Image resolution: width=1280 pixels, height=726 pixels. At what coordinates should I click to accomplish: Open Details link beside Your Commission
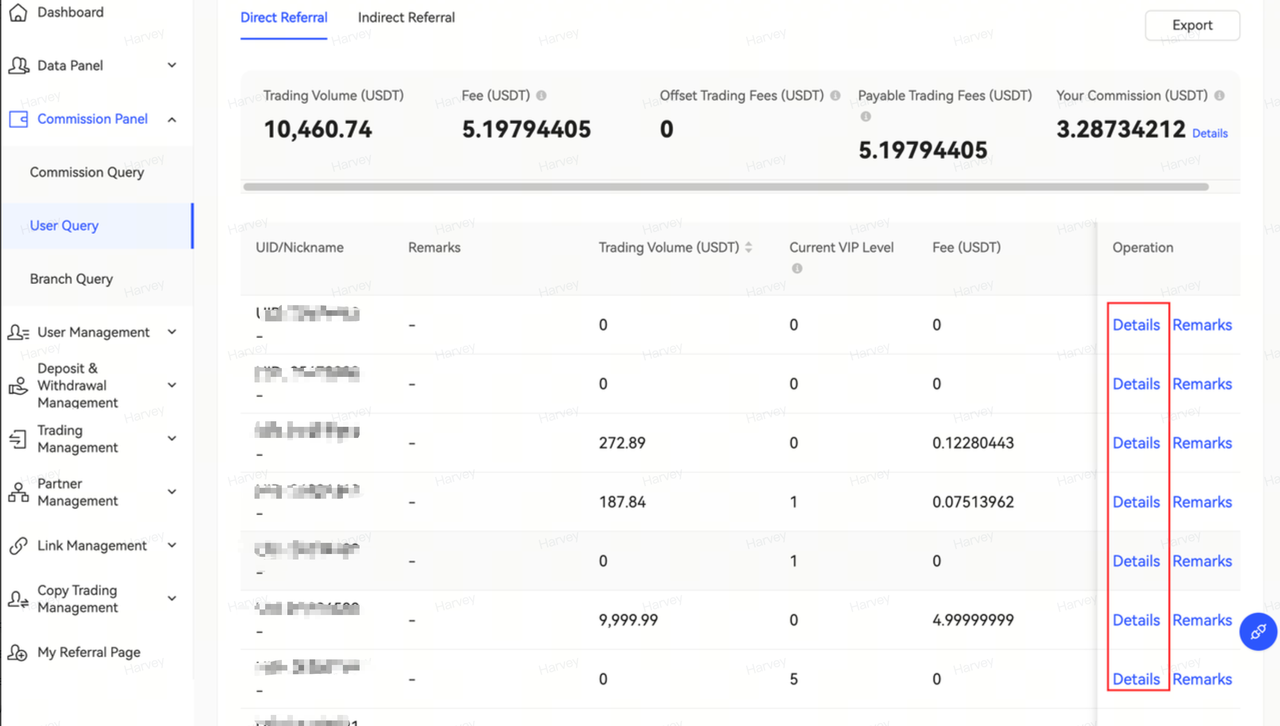(1210, 133)
